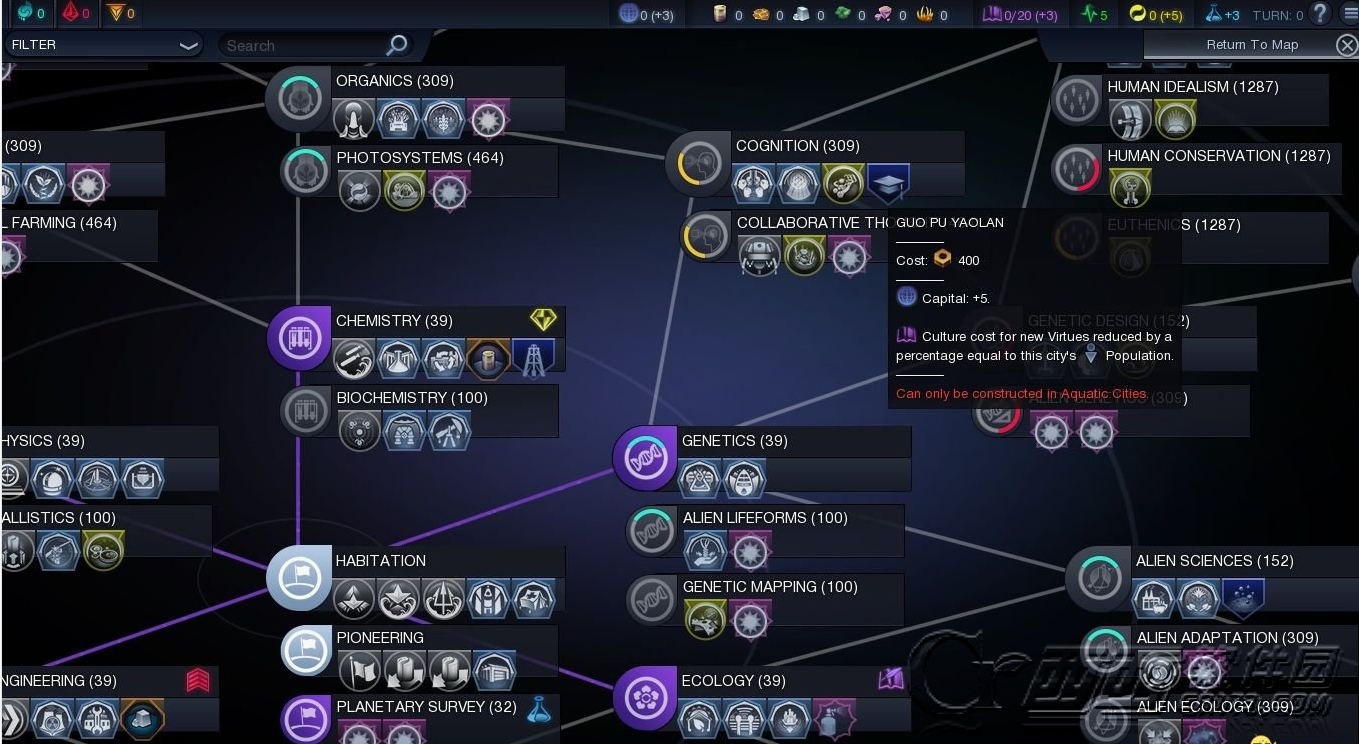Click the TURN: 0 counter
The height and width of the screenshot is (744, 1359).
pyautogui.click(x=1278, y=15)
